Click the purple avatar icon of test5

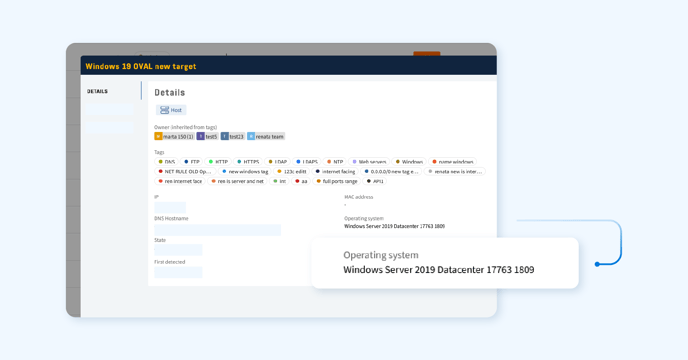[x=201, y=137]
